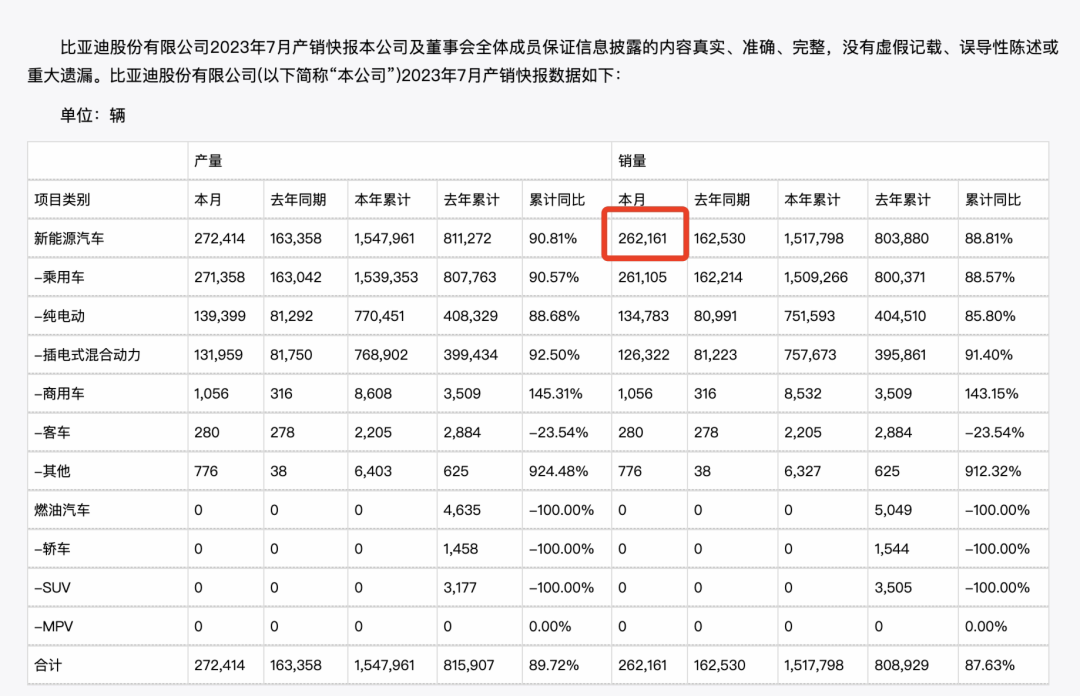The image size is (1080, 696).
Task: Click the 新能源汽车 row label
Action: 68,238
